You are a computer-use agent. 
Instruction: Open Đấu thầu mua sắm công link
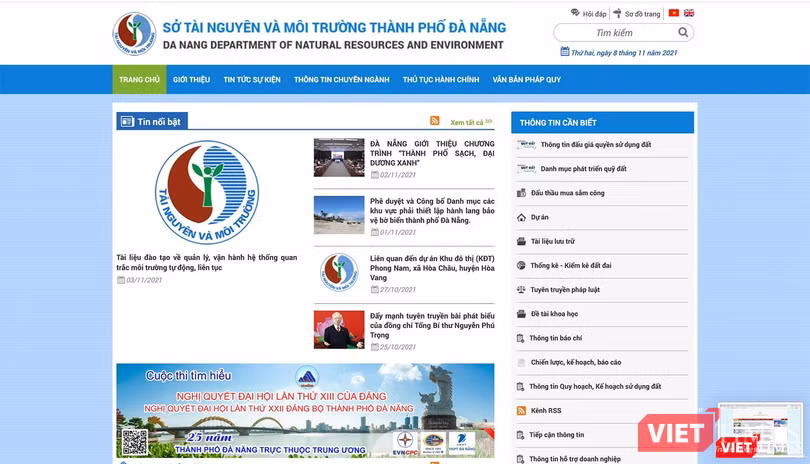[x=567, y=193]
